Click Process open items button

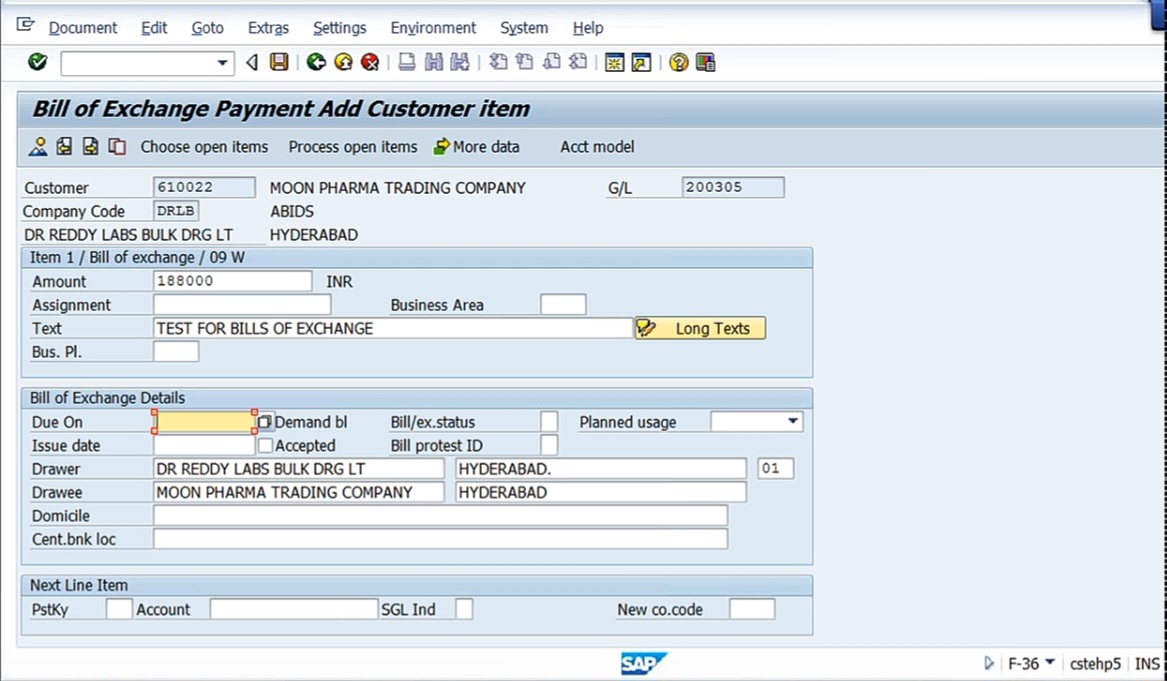coord(353,147)
